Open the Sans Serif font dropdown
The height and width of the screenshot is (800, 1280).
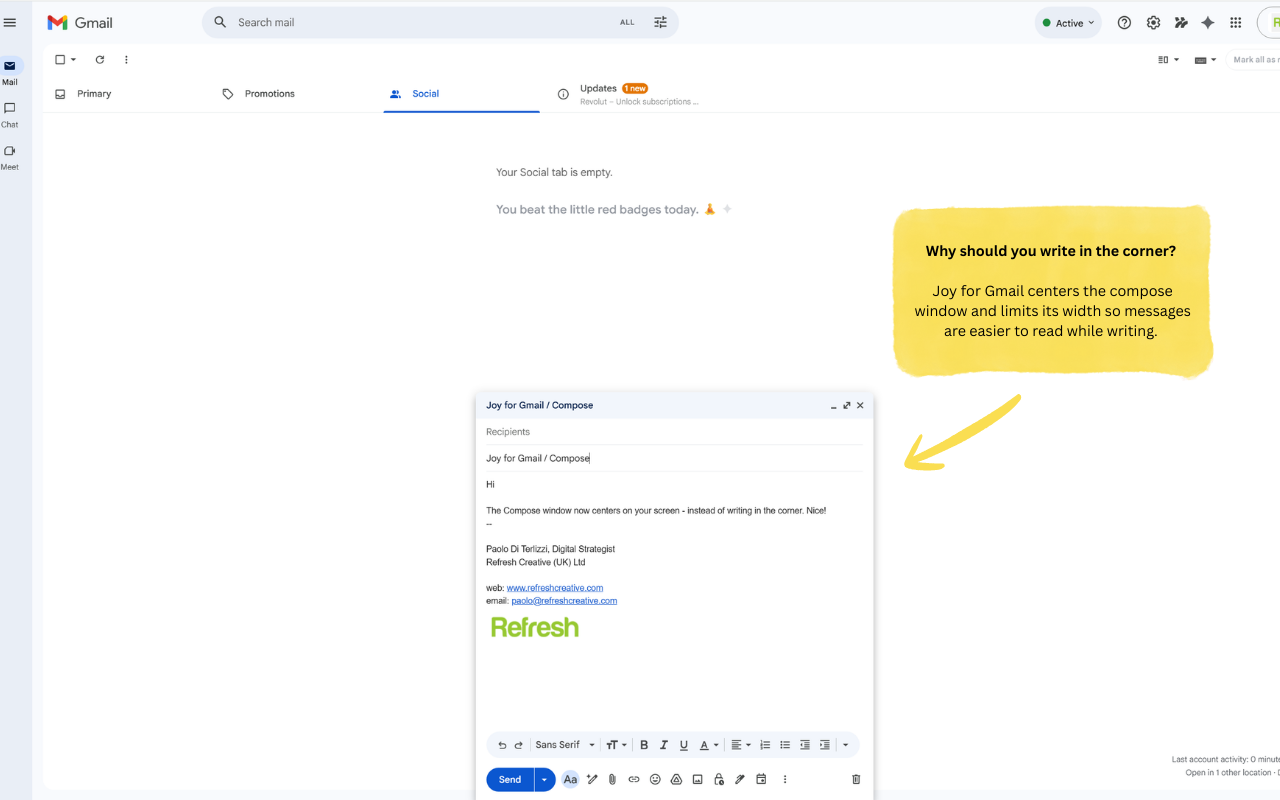pyautogui.click(x=564, y=744)
